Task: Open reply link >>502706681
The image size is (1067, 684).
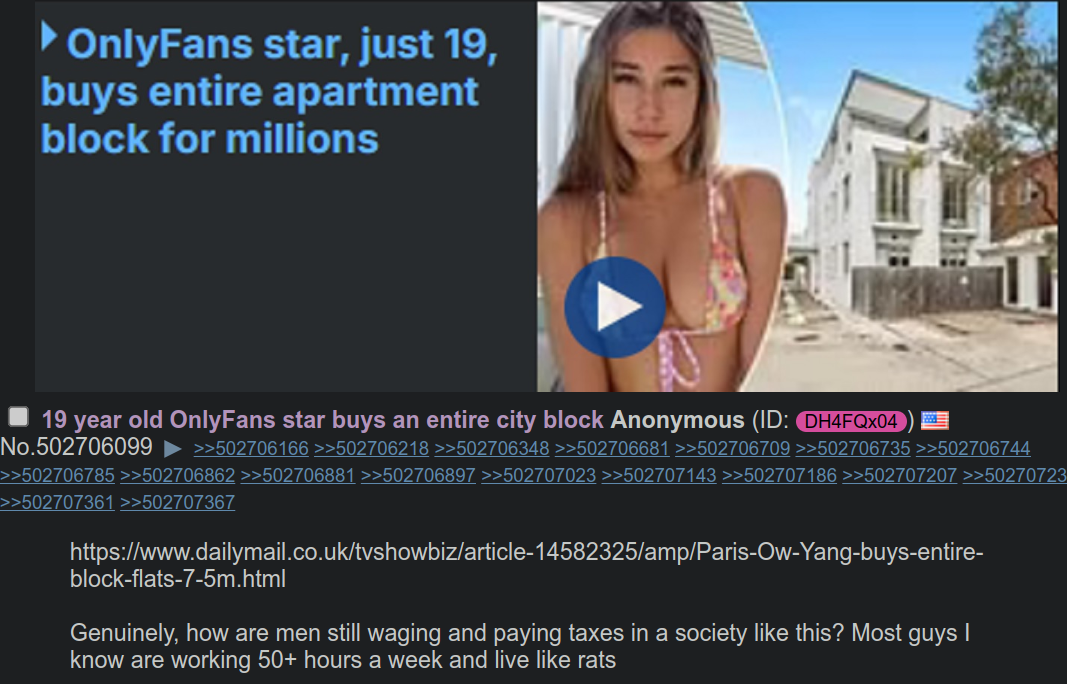Action: coord(612,449)
